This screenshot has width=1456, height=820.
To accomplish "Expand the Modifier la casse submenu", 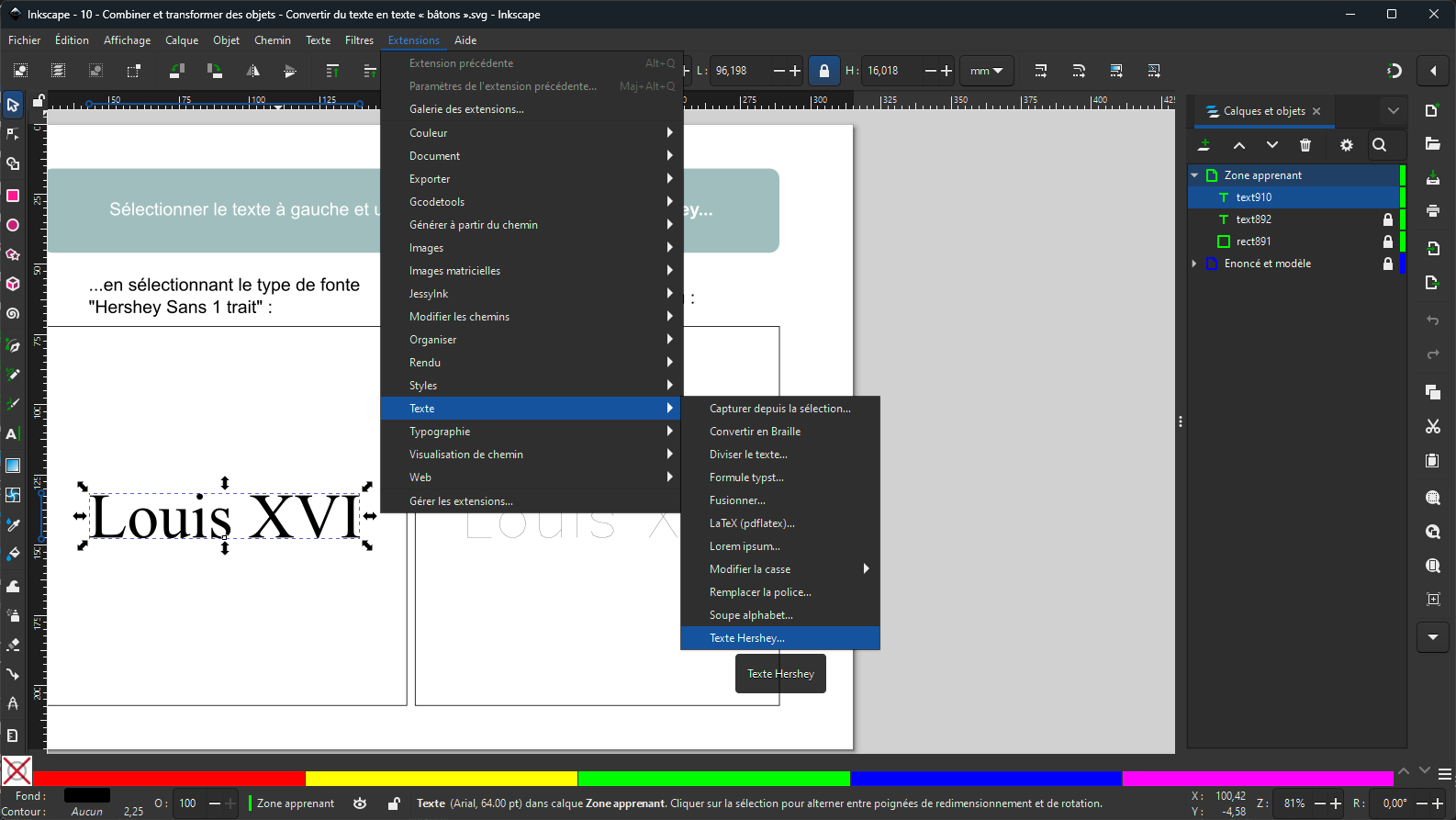I will point(780,569).
